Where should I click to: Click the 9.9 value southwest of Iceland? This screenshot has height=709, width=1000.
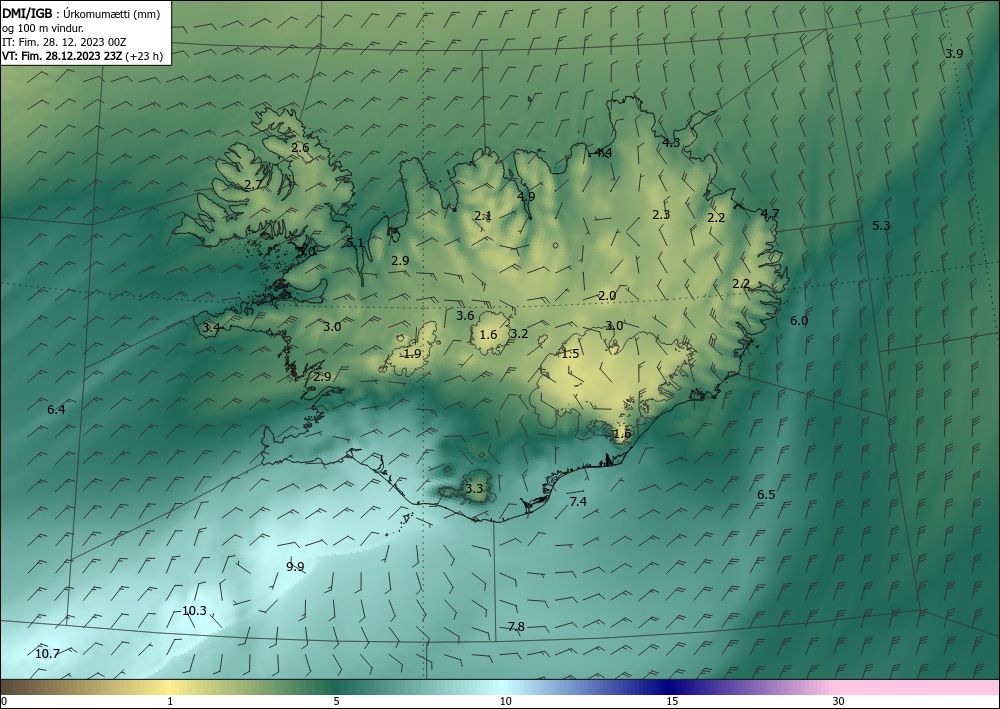(x=295, y=566)
